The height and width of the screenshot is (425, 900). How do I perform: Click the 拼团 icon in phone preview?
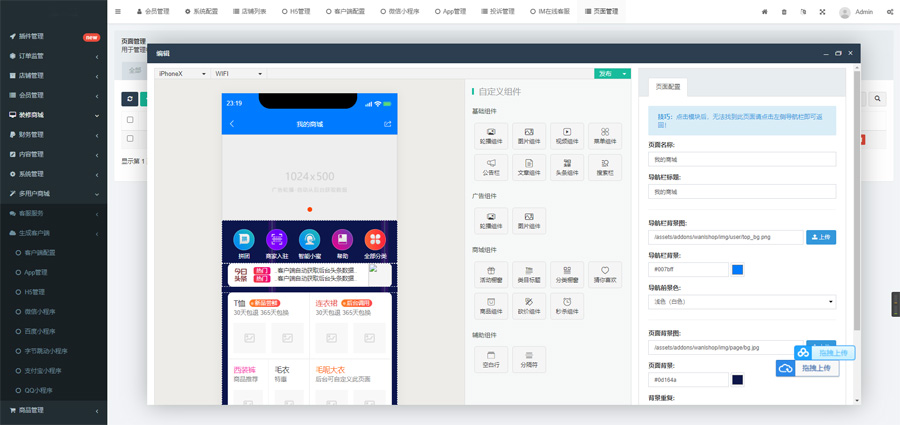pos(242,240)
